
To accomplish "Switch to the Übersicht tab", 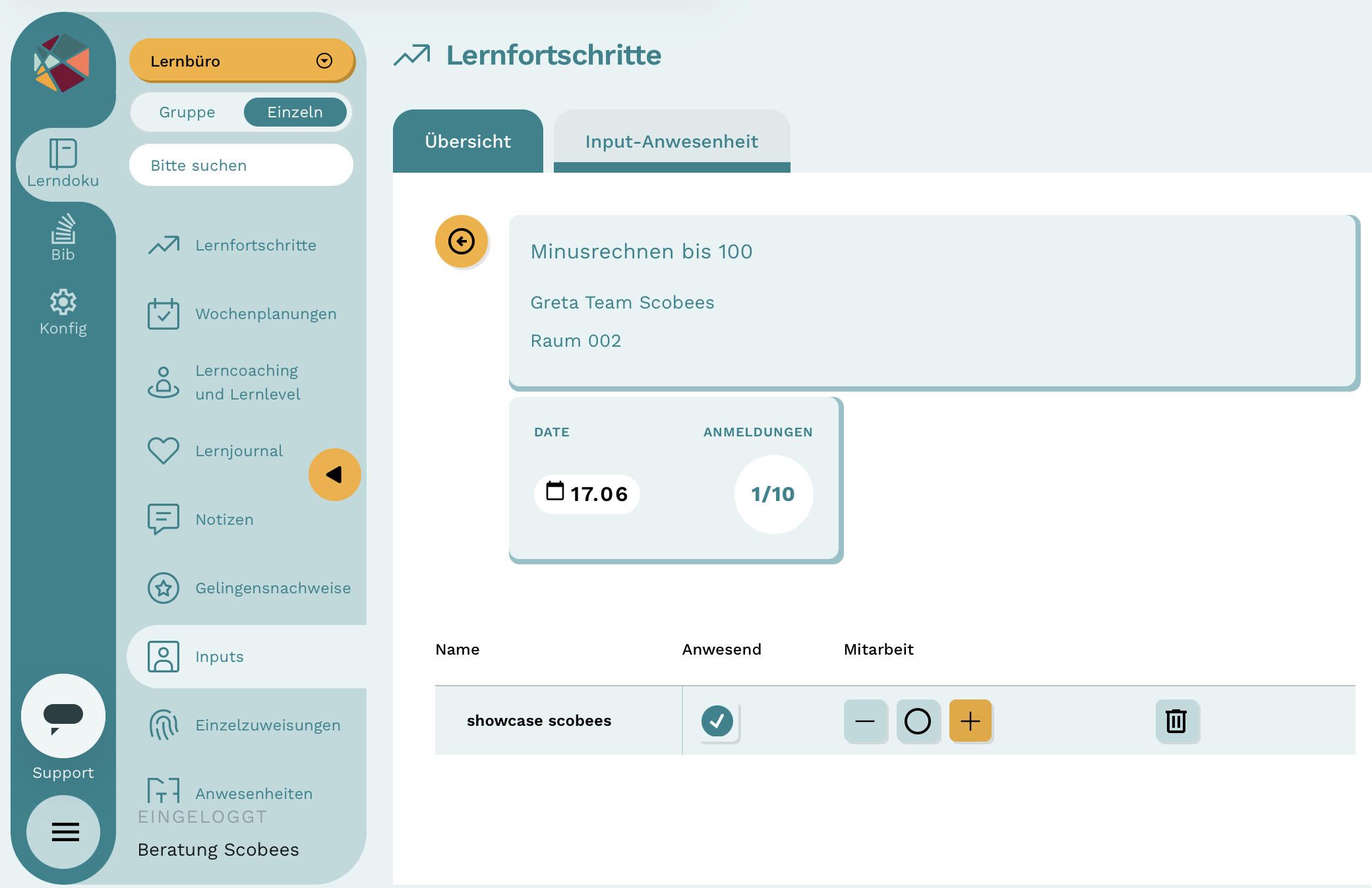I will tap(468, 141).
